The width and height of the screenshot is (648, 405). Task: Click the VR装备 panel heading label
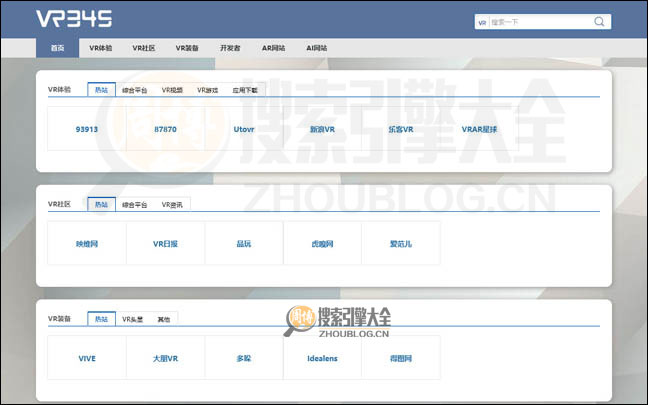[x=60, y=318]
